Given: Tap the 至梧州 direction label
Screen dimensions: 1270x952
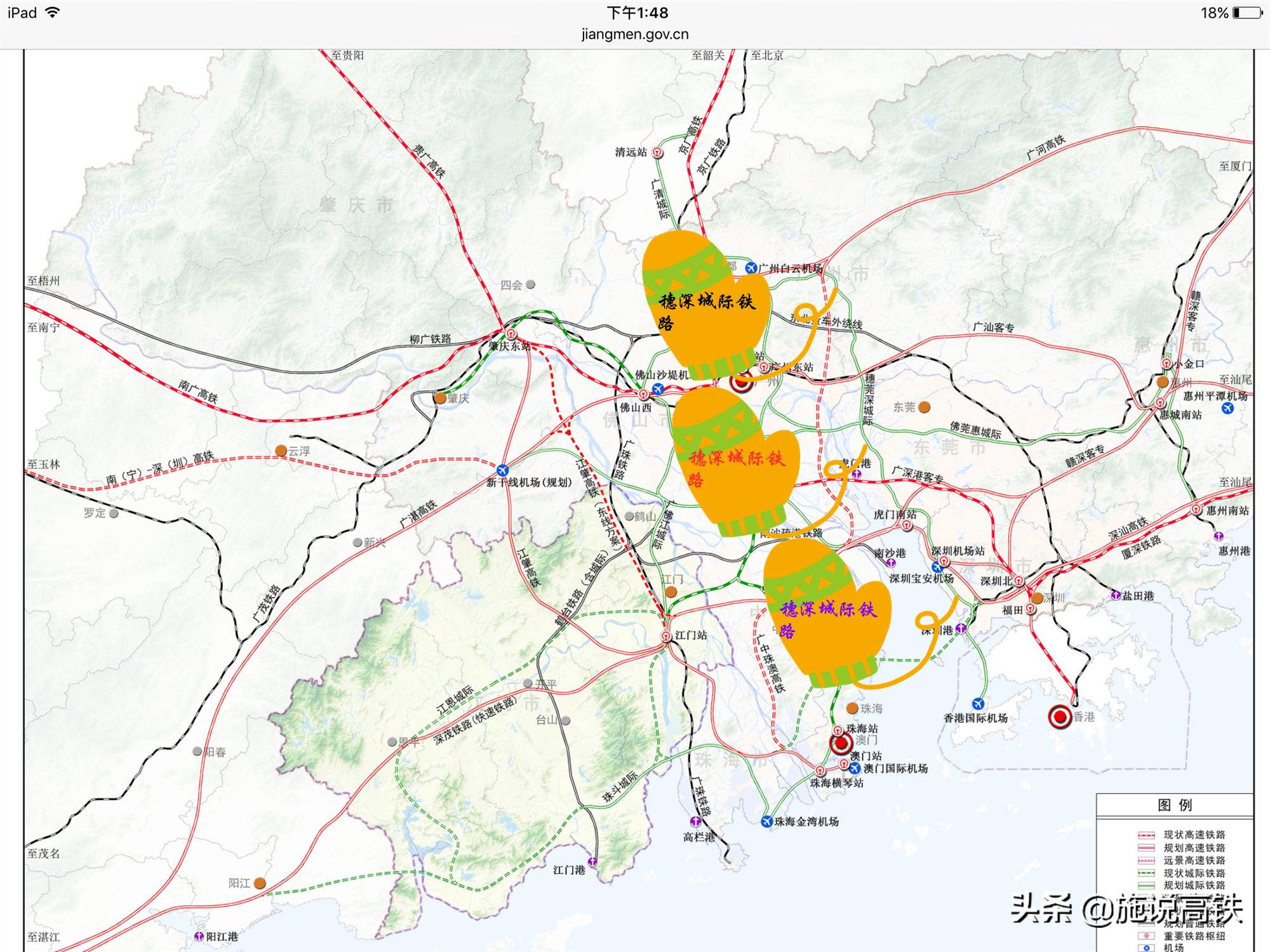Looking at the screenshot, I should (x=43, y=281).
